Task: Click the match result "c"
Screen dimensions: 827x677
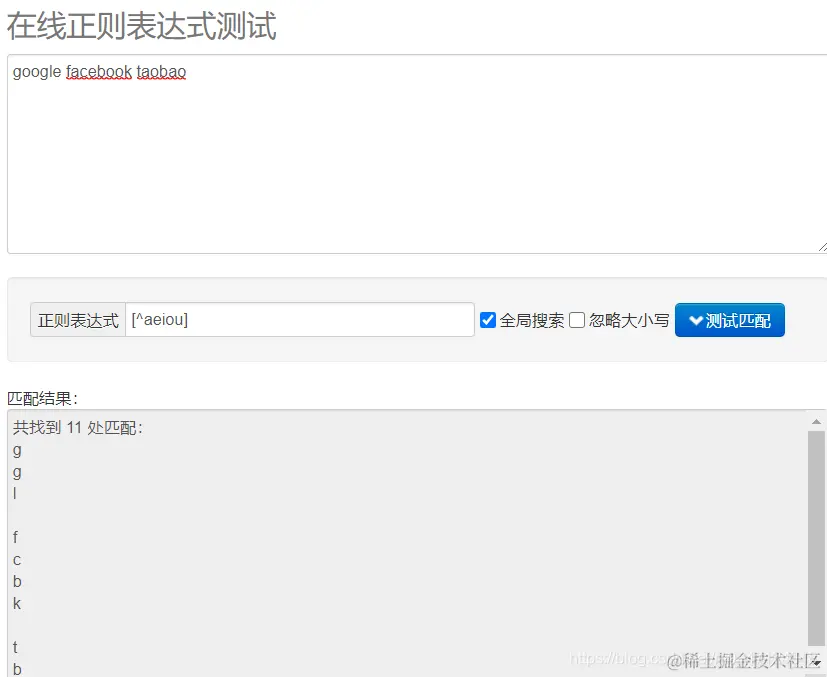Action: point(17,560)
